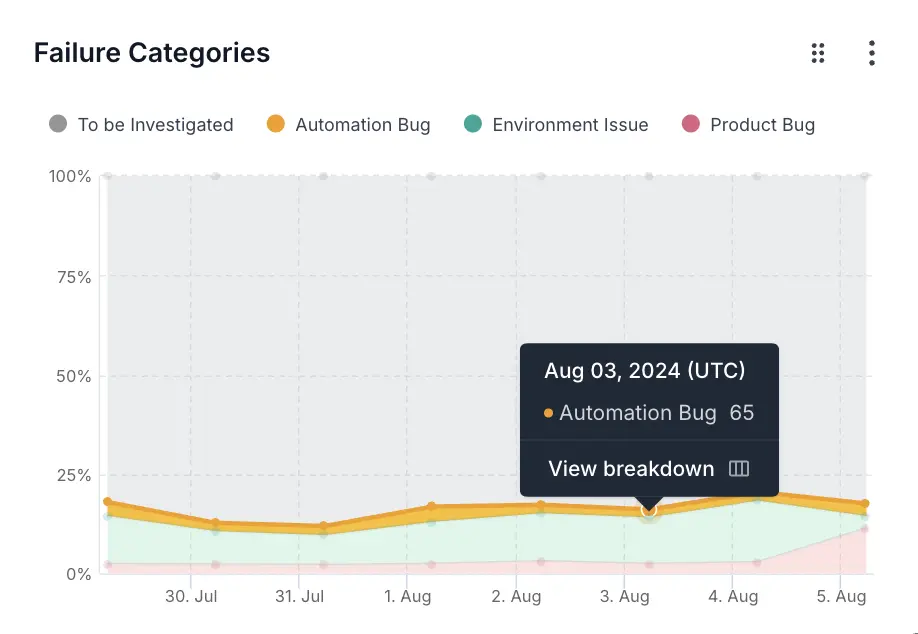Click the rightmost Automation Bug data point
Image resolution: width=918 pixels, height=634 pixels.
pyautogui.click(x=865, y=504)
